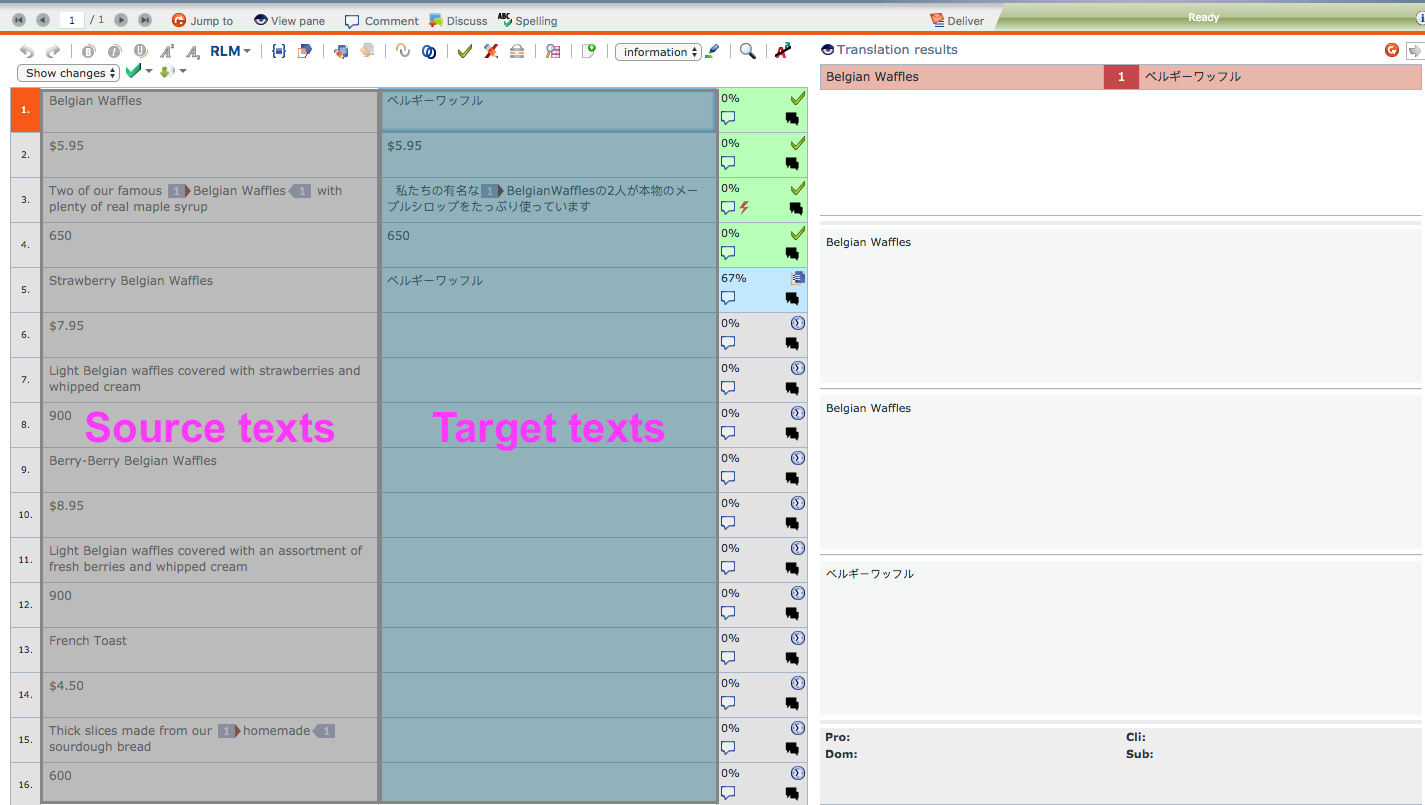Click the Undo icon in the toolbar

click(27, 51)
